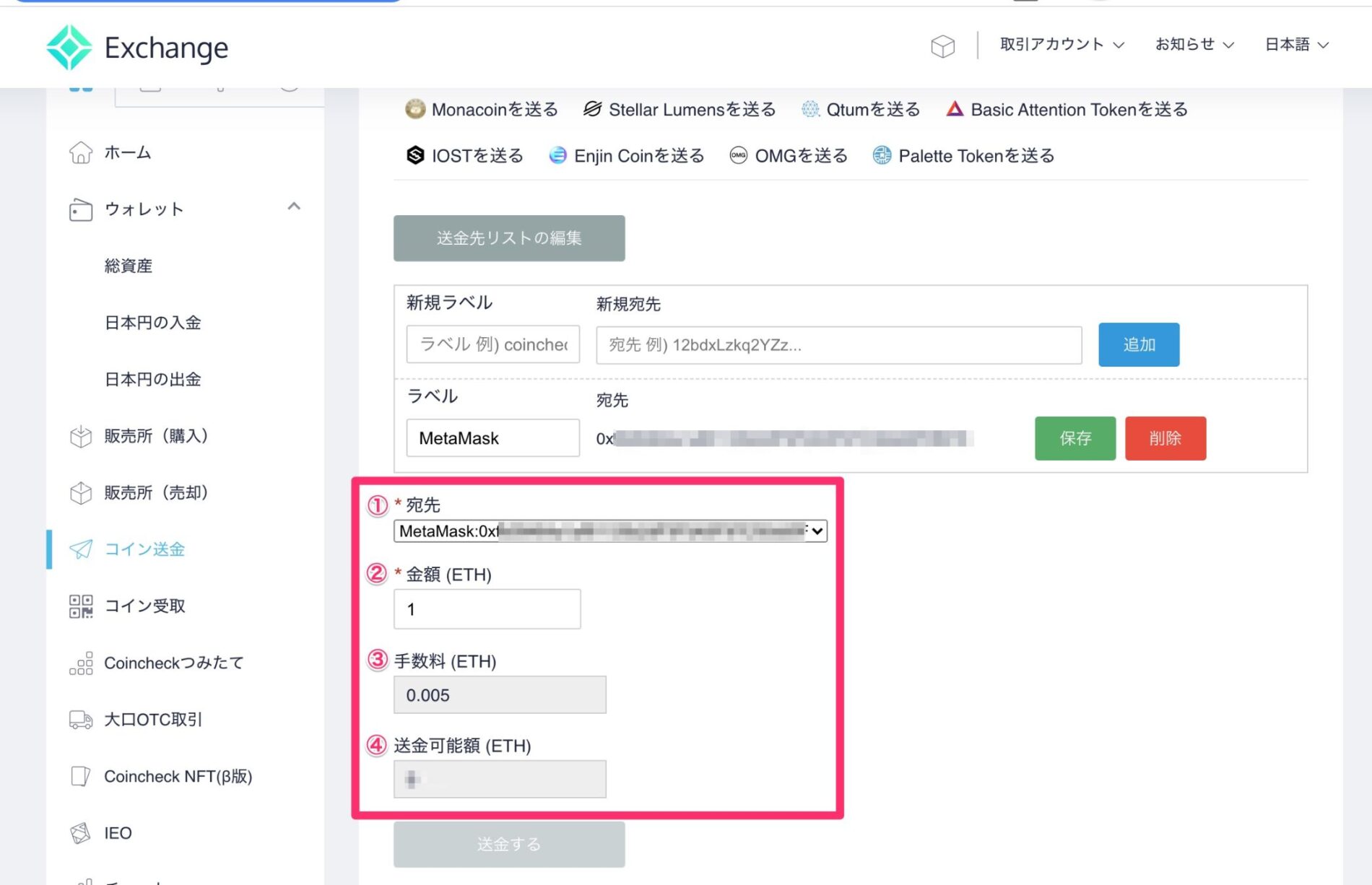Image resolution: width=1372 pixels, height=885 pixels.
Task: Click the Coincheck Exchange logo icon
Action: 69,48
